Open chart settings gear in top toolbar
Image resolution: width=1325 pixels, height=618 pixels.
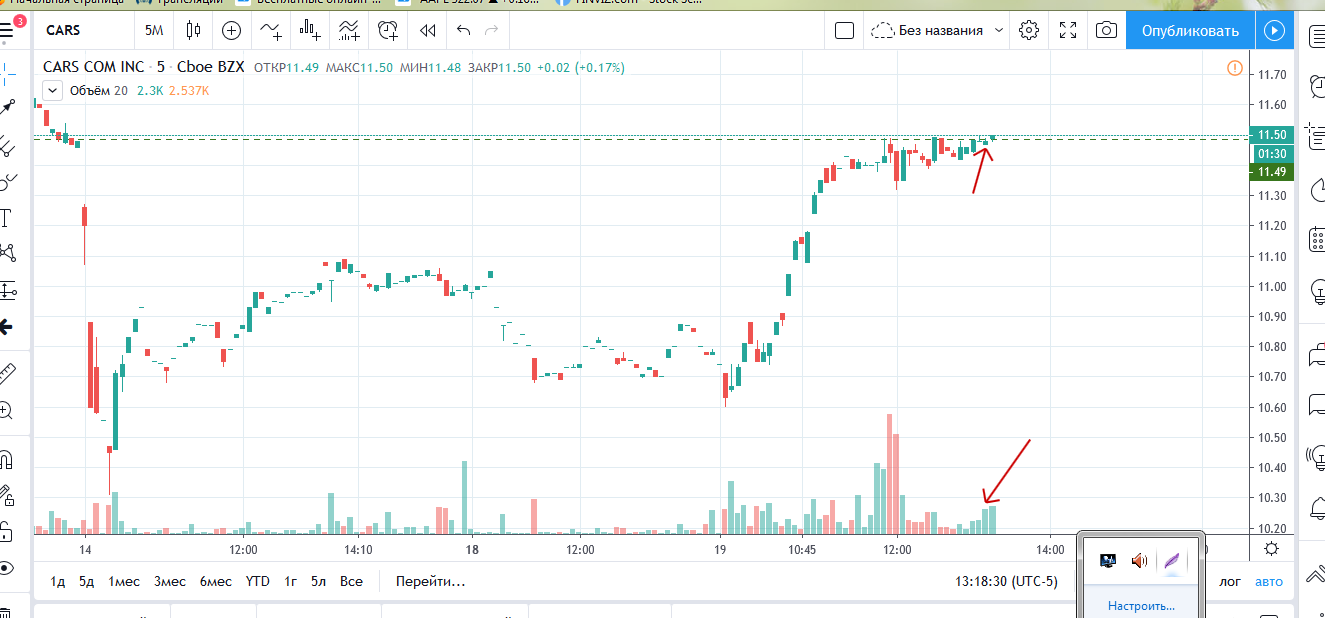pos(1029,30)
